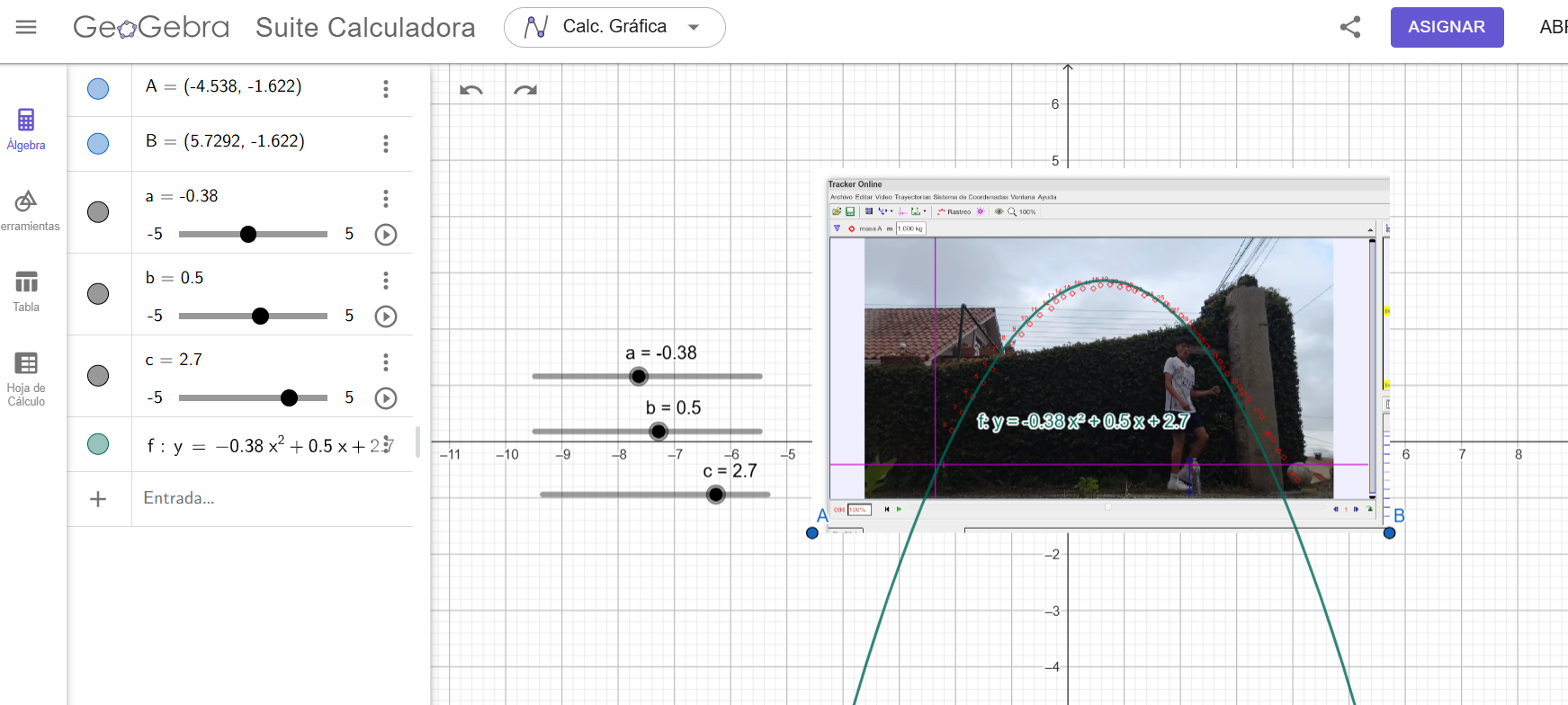Click slider a handle in graph view

[639, 376]
